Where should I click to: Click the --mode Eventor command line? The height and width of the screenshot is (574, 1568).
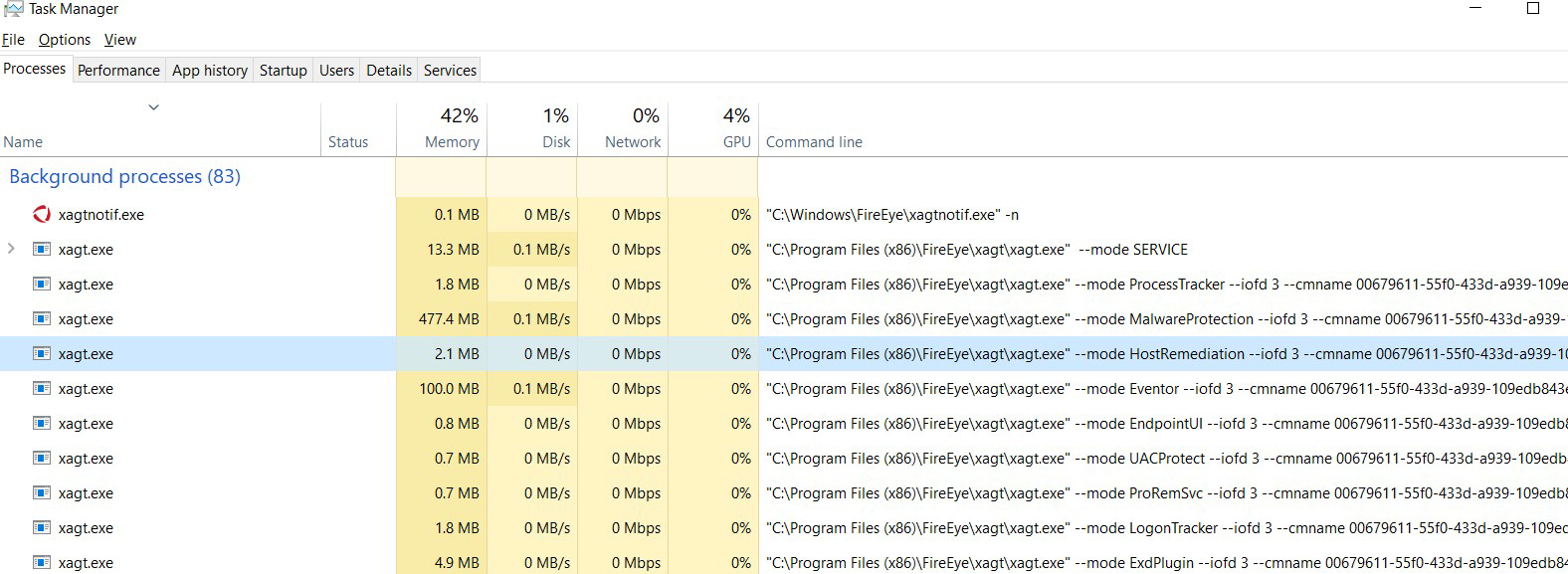1166,389
